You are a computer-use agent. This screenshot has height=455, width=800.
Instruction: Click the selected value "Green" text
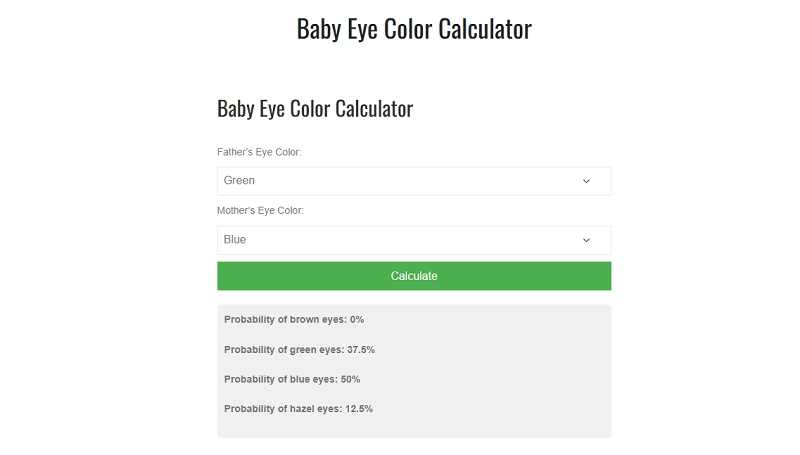pyautogui.click(x=239, y=181)
